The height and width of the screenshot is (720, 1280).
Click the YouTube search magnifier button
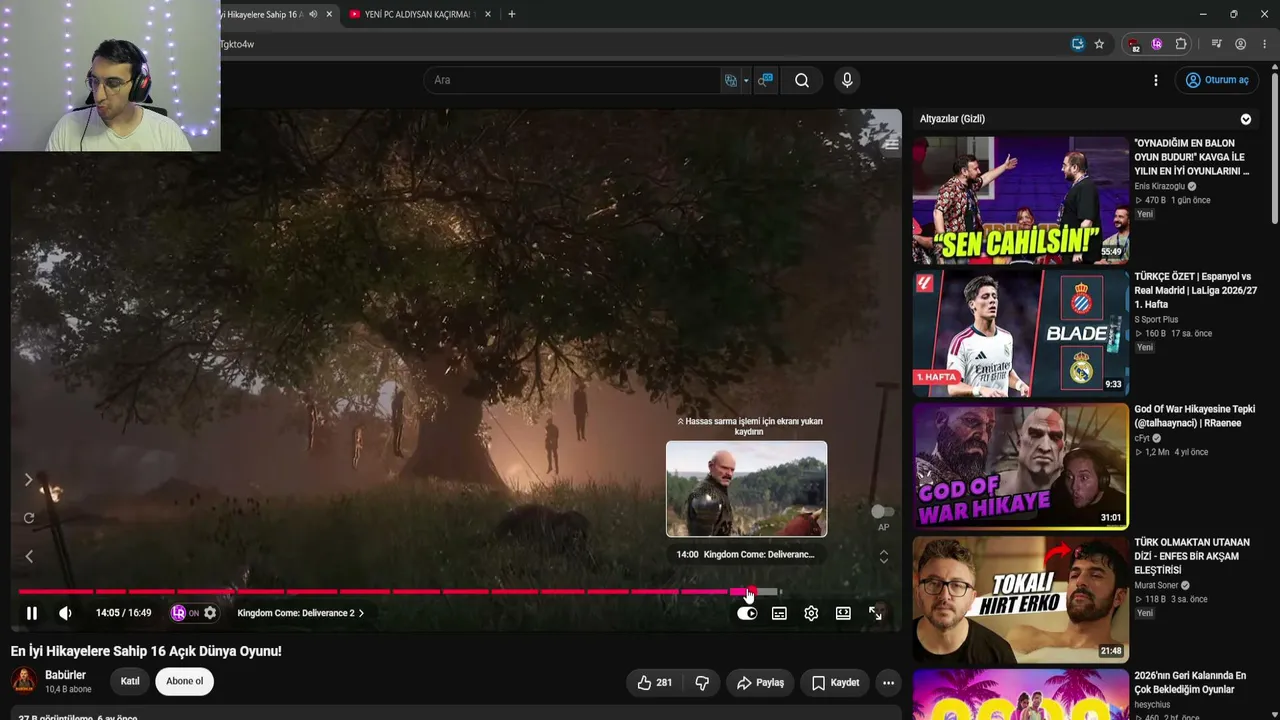[x=802, y=80]
